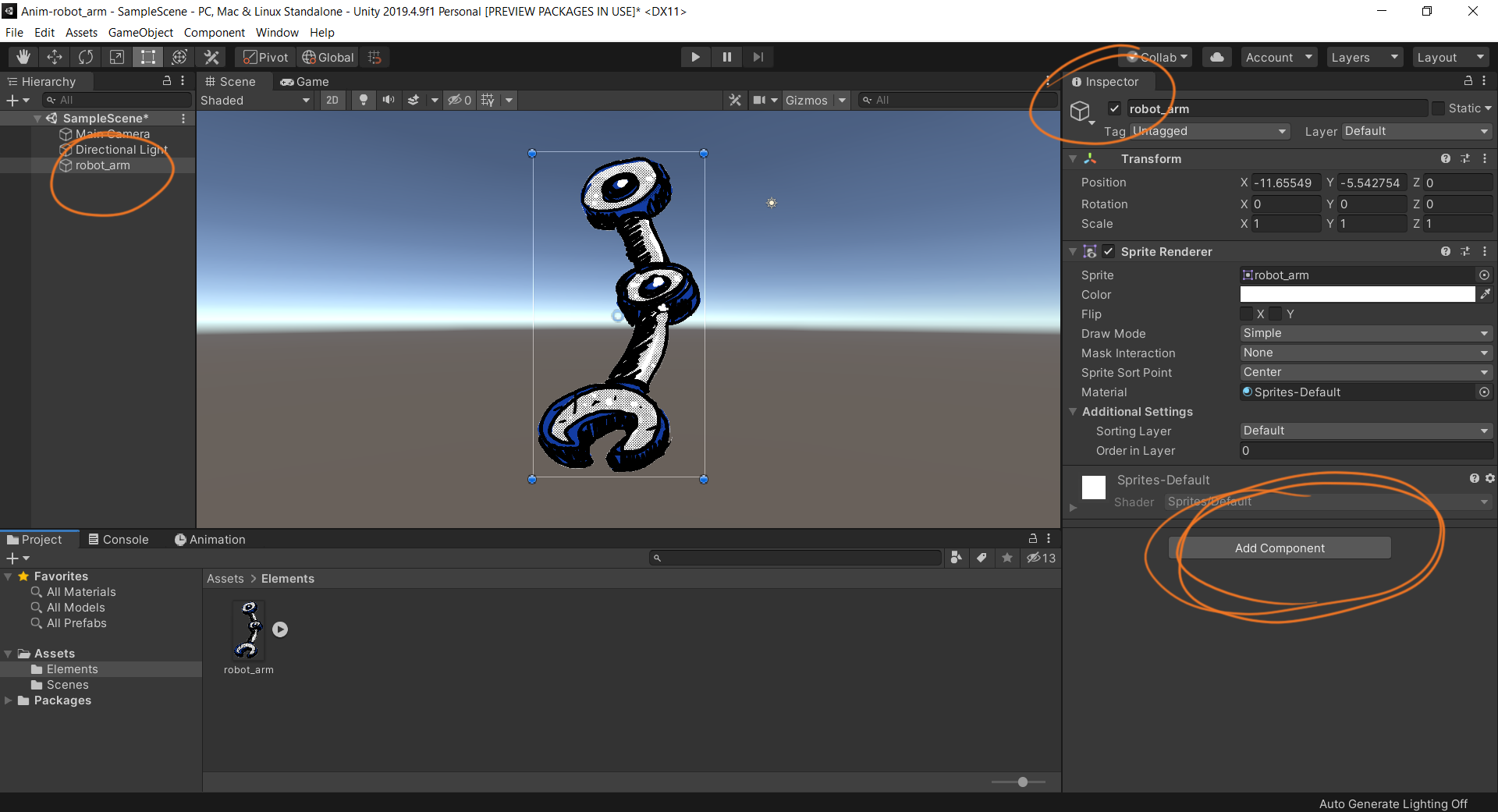Open cloud services icon
Screen dimensions: 1498x812
[1216, 57]
